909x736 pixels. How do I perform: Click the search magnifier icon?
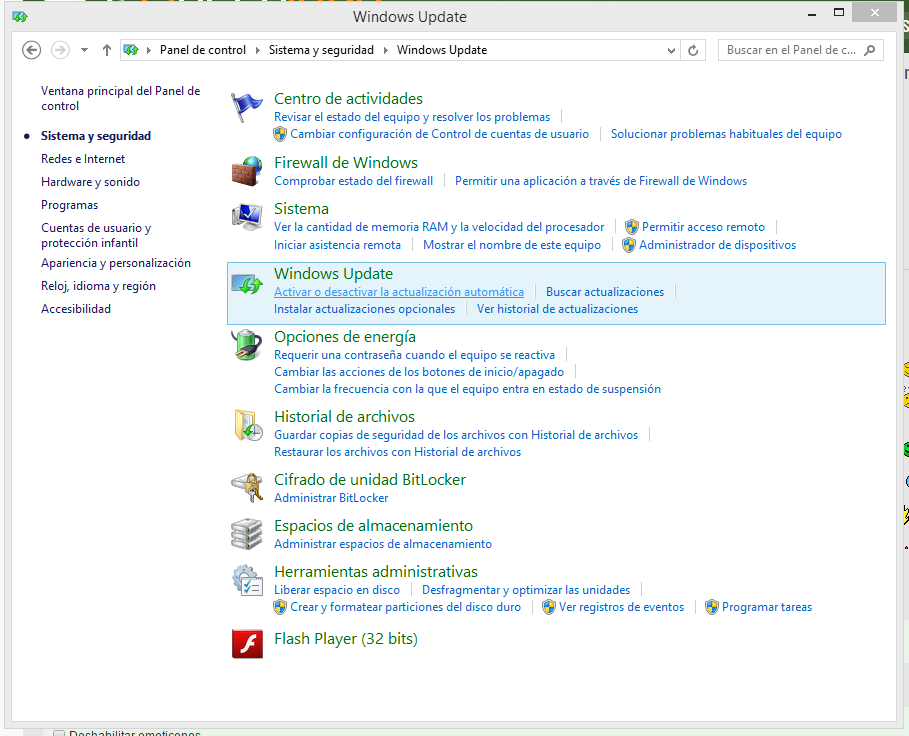(869, 50)
